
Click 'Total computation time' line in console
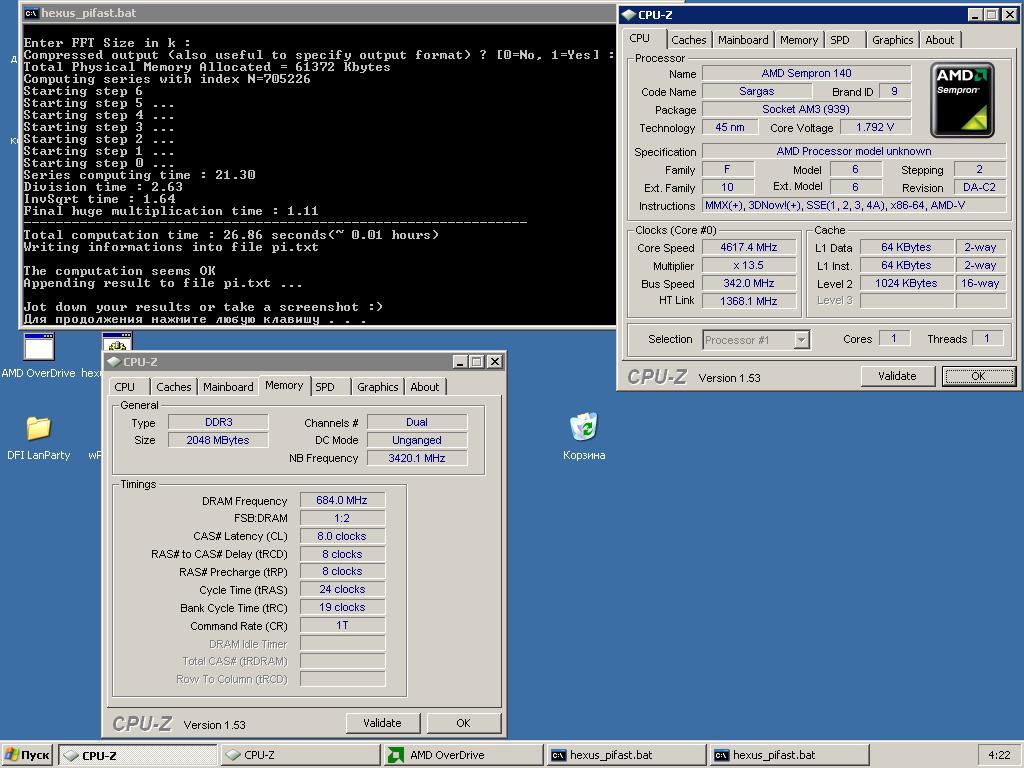pyautogui.click(x=231, y=235)
